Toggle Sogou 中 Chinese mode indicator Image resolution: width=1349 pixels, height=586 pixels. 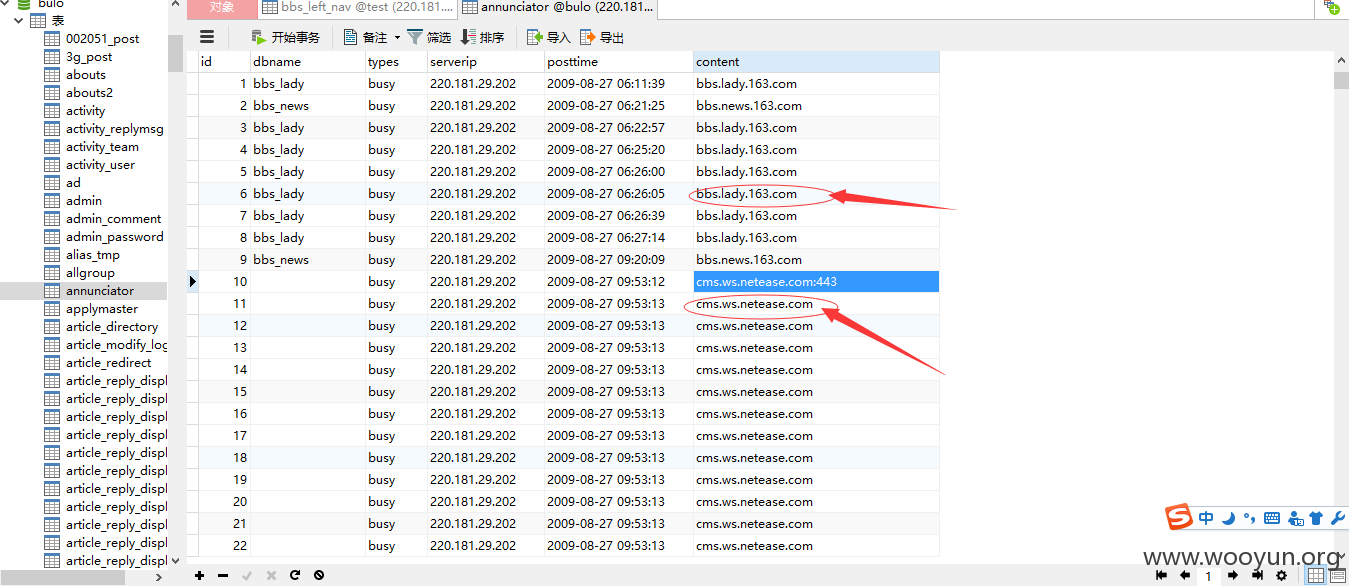tap(1206, 518)
